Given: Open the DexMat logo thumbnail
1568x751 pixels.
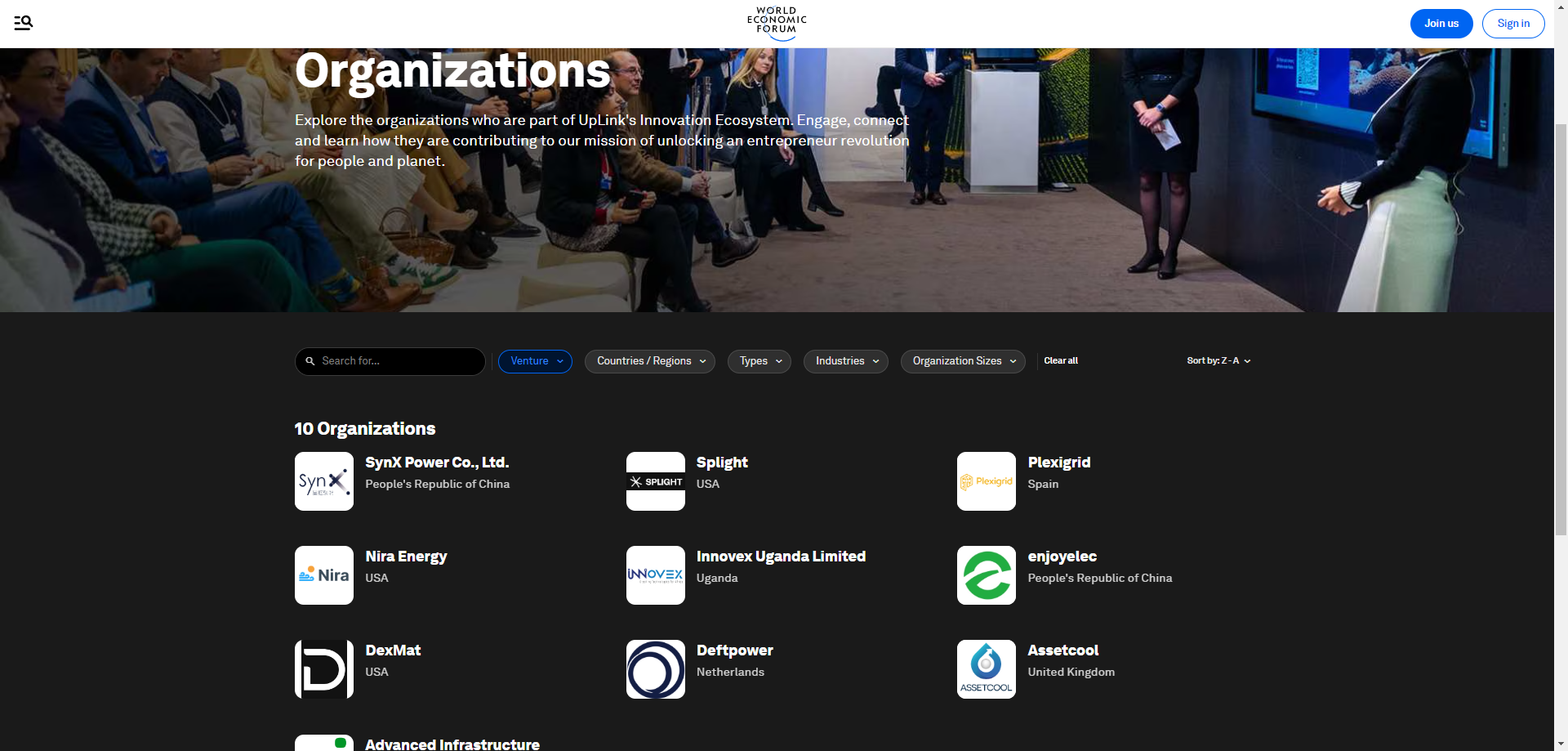Looking at the screenshot, I should point(324,669).
